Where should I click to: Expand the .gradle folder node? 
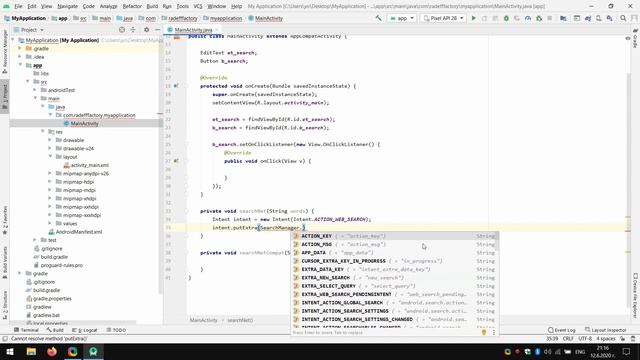click(20, 48)
